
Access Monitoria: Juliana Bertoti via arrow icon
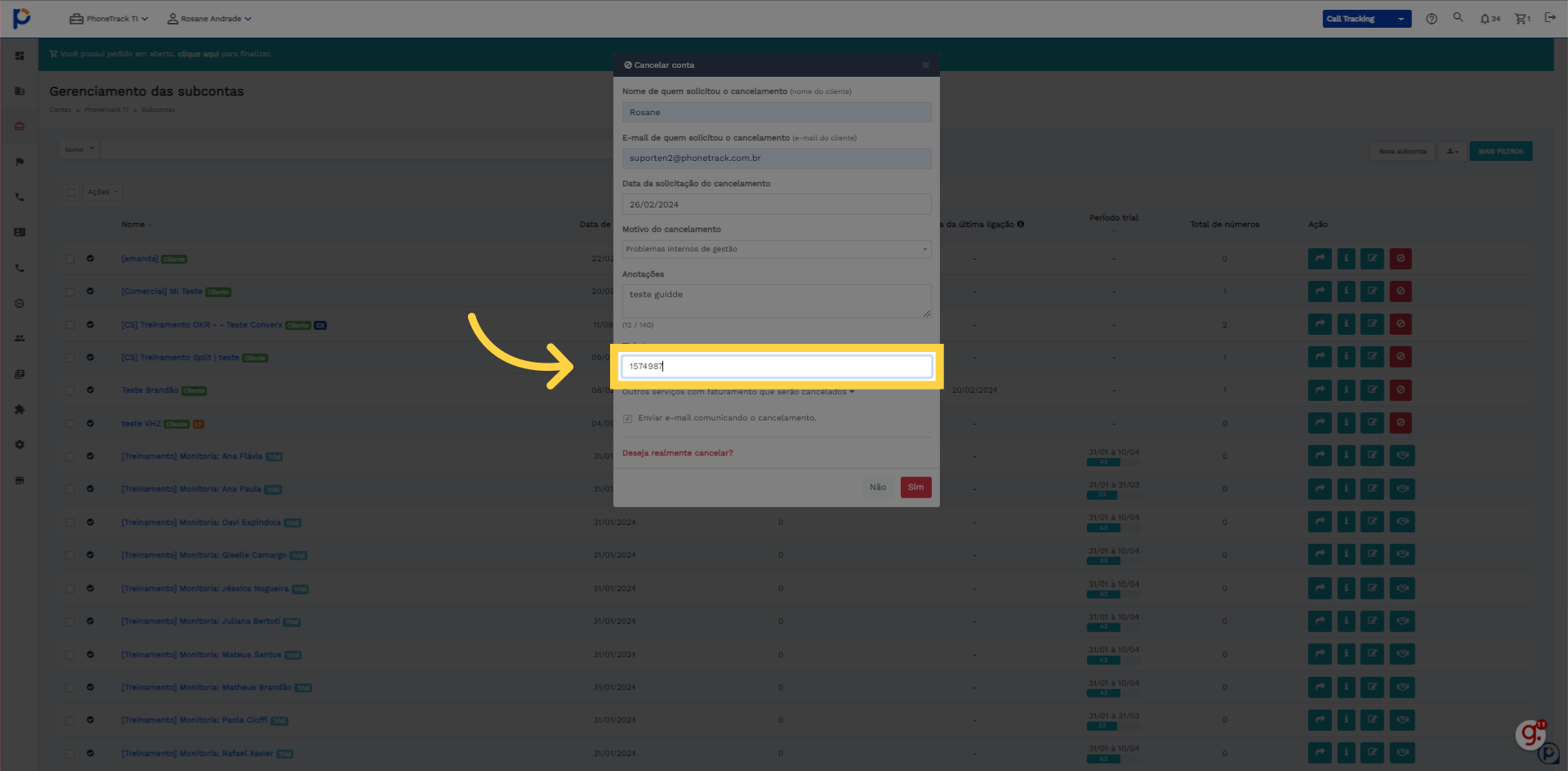tap(1320, 621)
